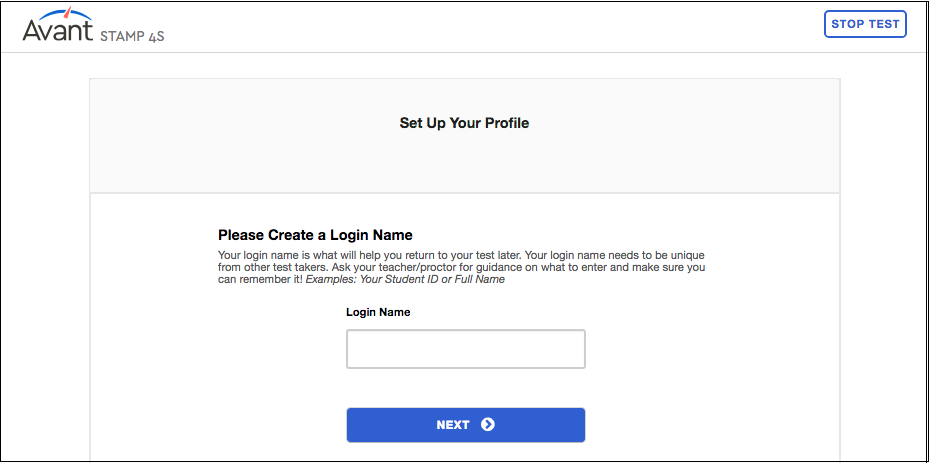929x463 pixels.
Task: Click the Please Create a Login Name heading
Action: point(315,235)
